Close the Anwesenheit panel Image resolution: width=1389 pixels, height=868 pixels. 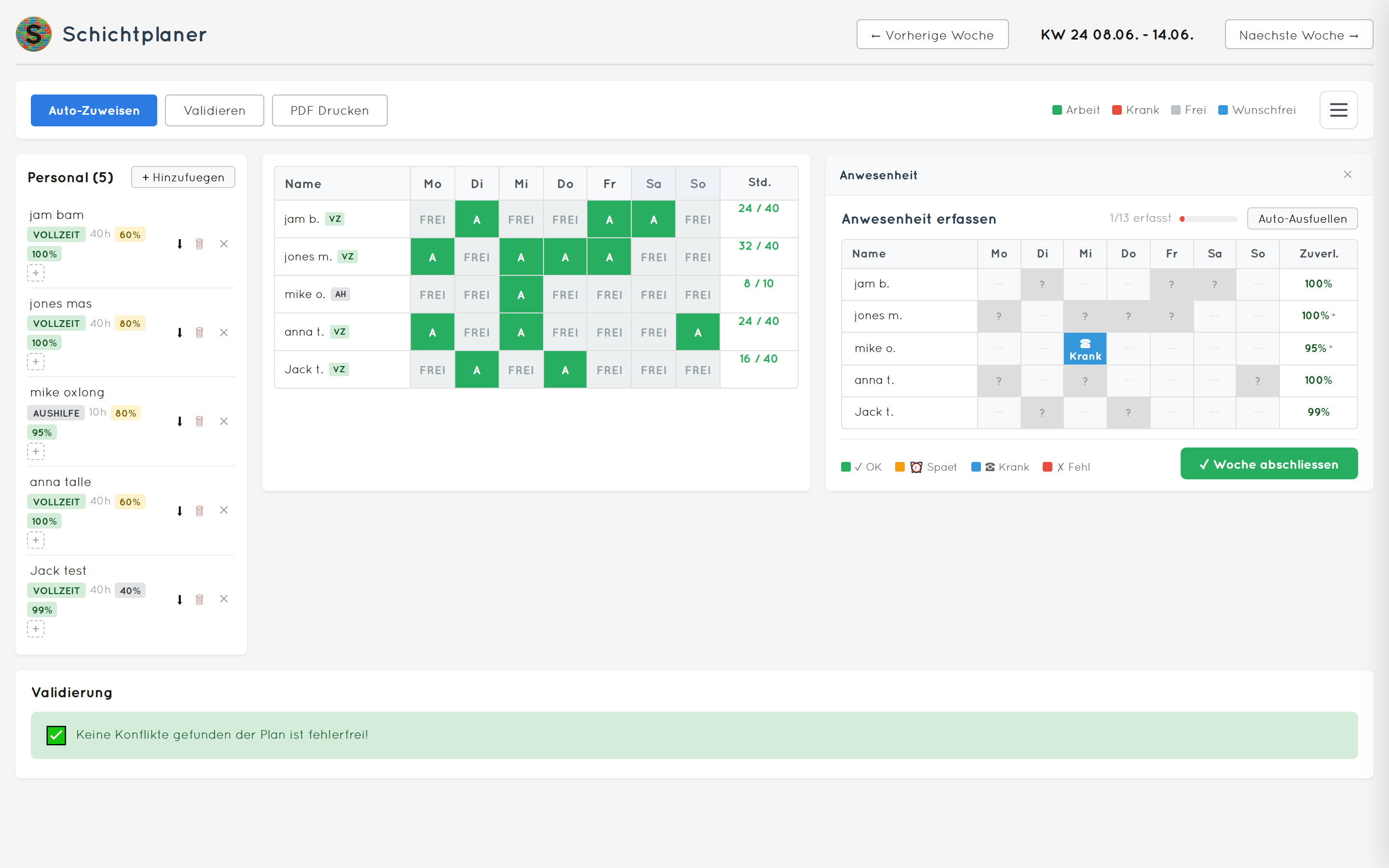[x=1347, y=175]
